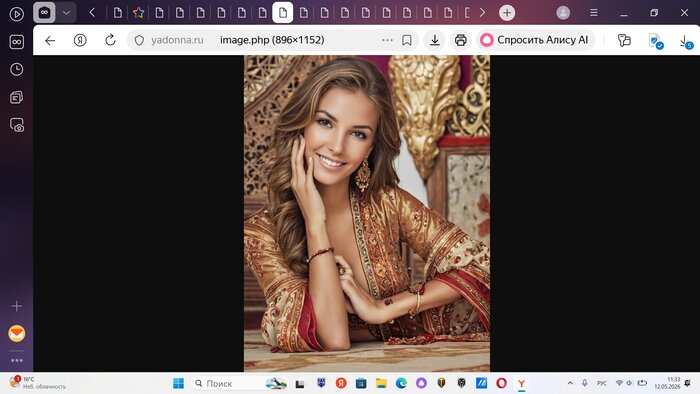
Task: Open network settings via Wi-Fi icon
Action: pyautogui.click(x=619, y=383)
